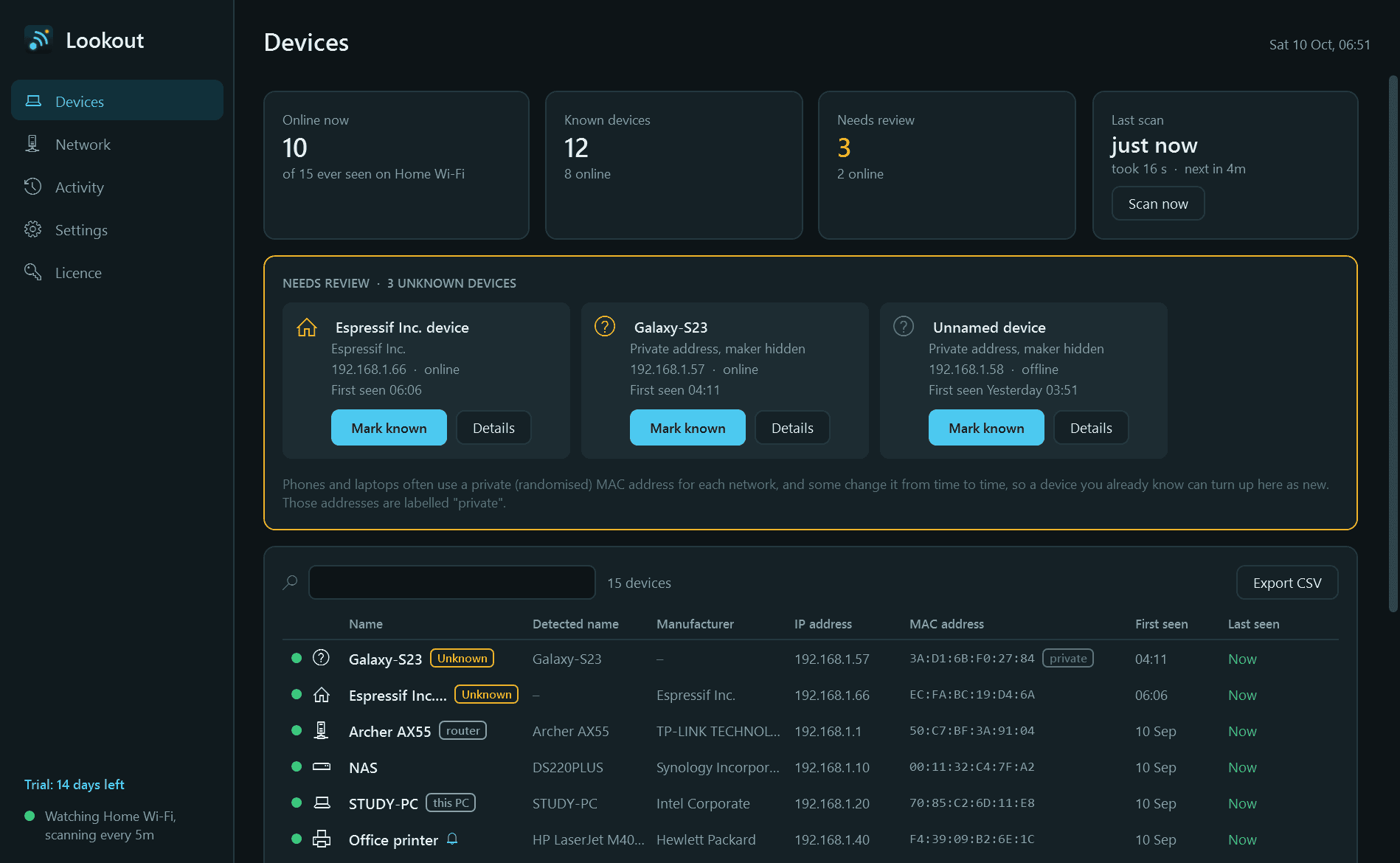Click the Unknown badge on Espressif row
This screenshot has width=1400, height=863.
click(487, 694)
